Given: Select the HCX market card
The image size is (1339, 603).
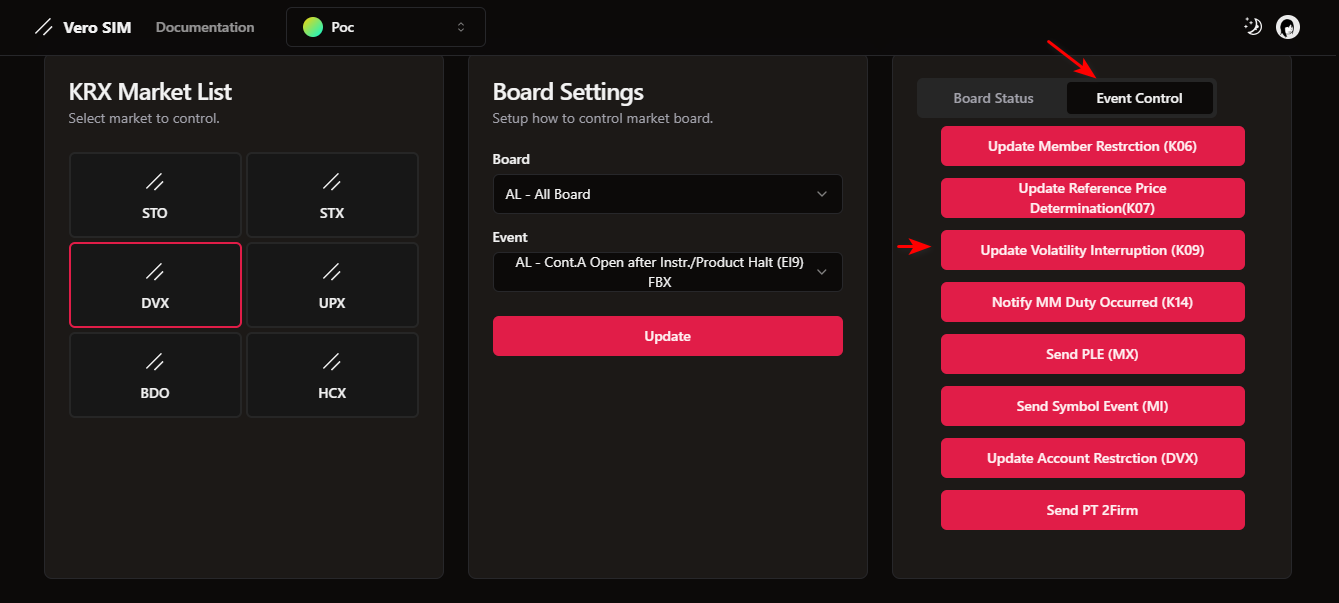Looking at the screenshot, I should [332, 374].
